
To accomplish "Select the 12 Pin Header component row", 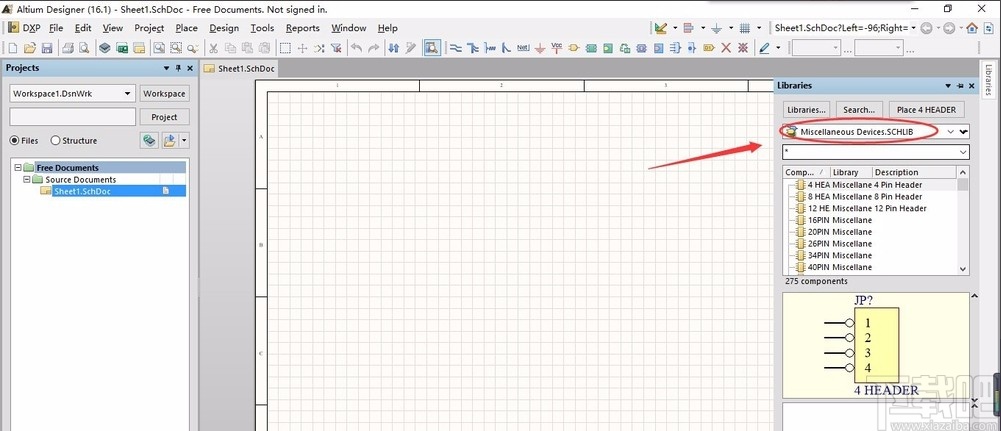I will pos(871,208).
